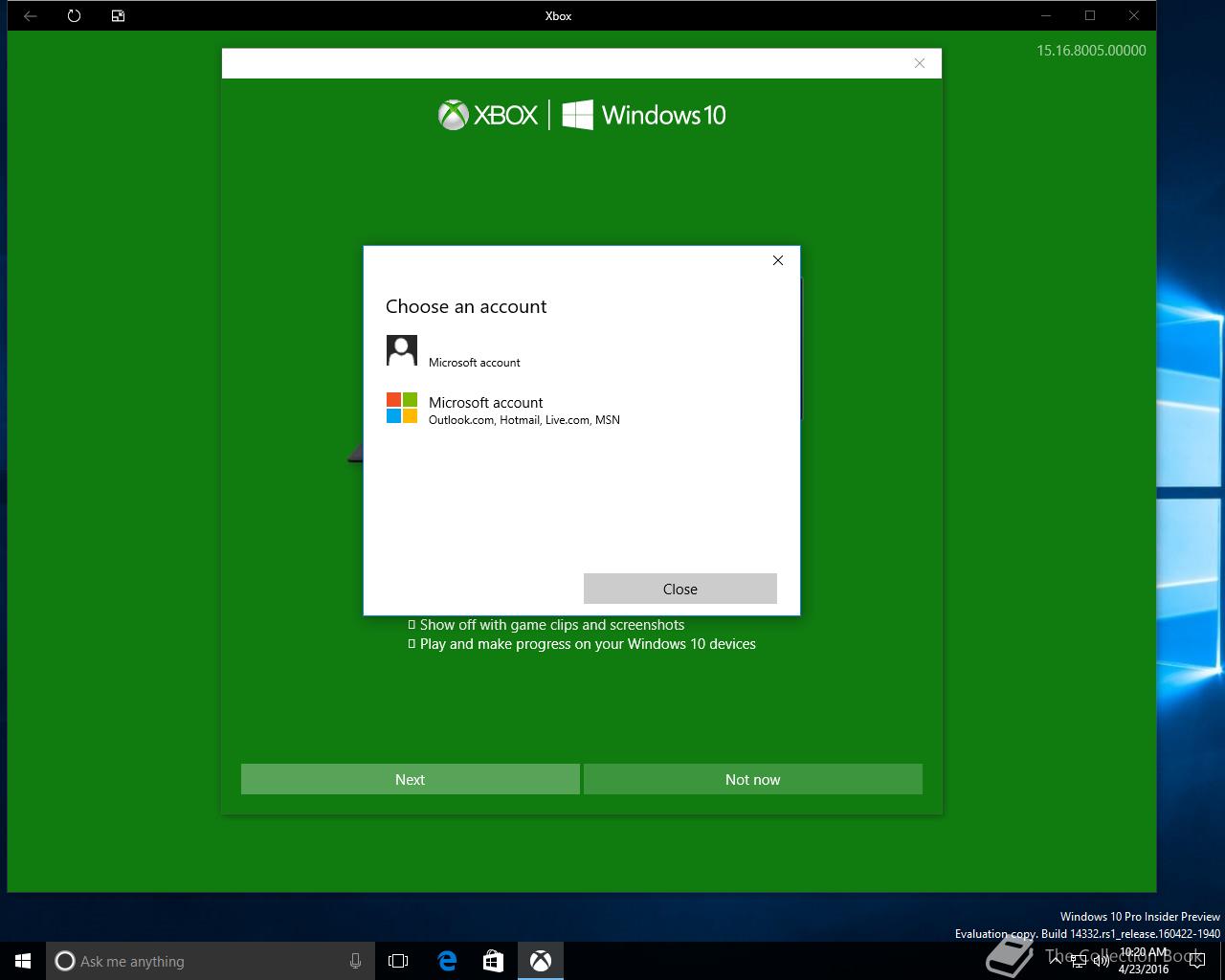Click the colorful Microsoft logo icon
This screenshot has width=1225, height=980.
402,408
